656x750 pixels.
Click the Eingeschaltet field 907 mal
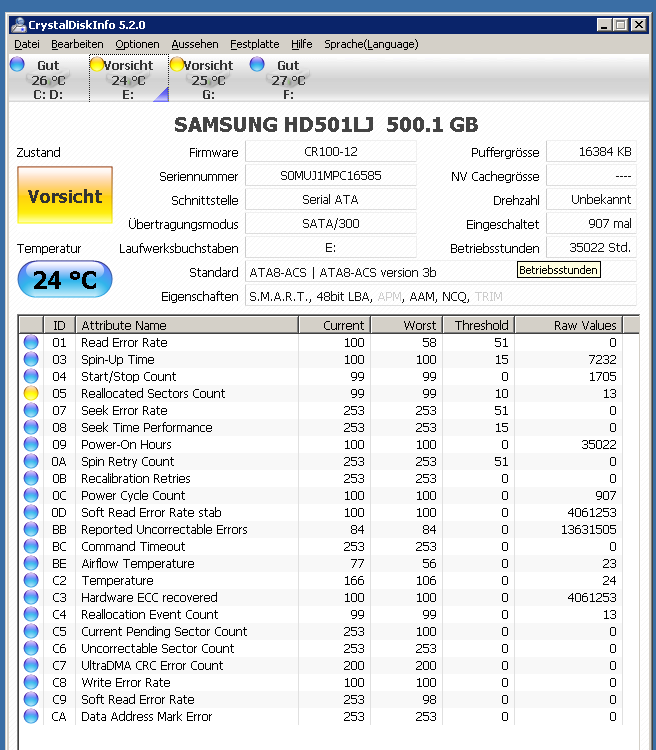pyautogui.click(x=591, y=223)
